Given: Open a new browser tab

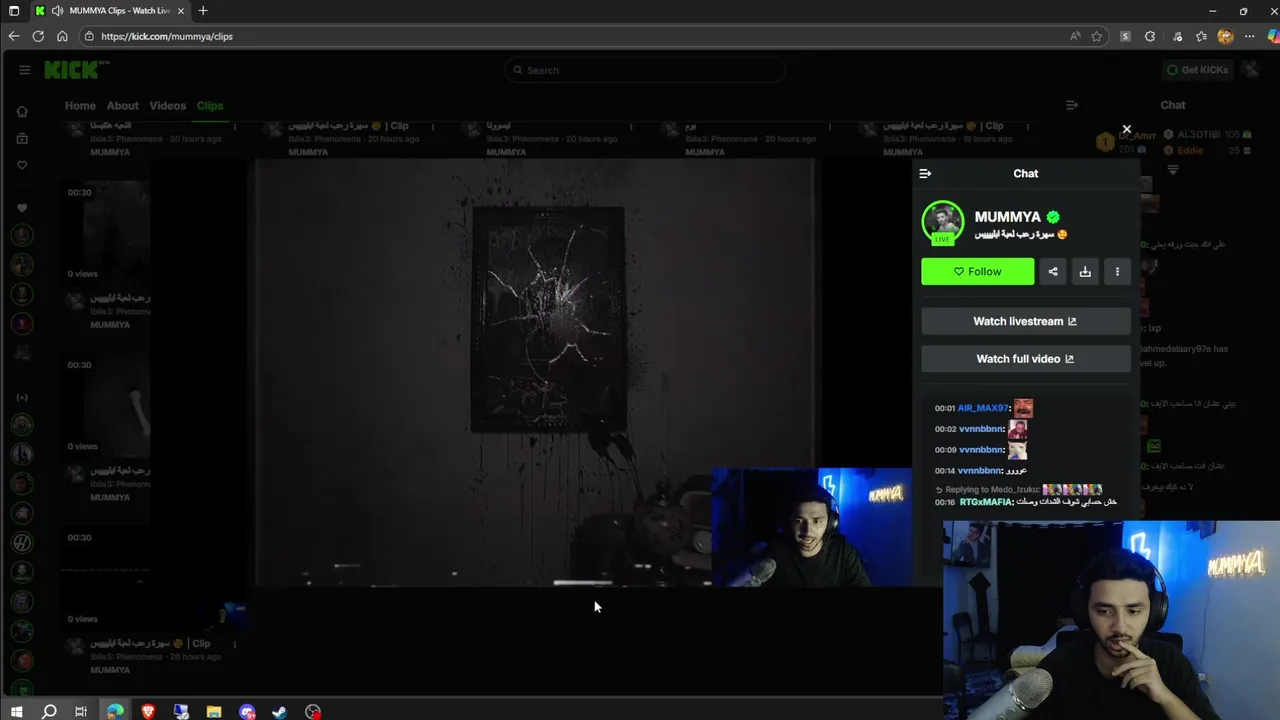Looking at the screenshot, I should (203, 11).
